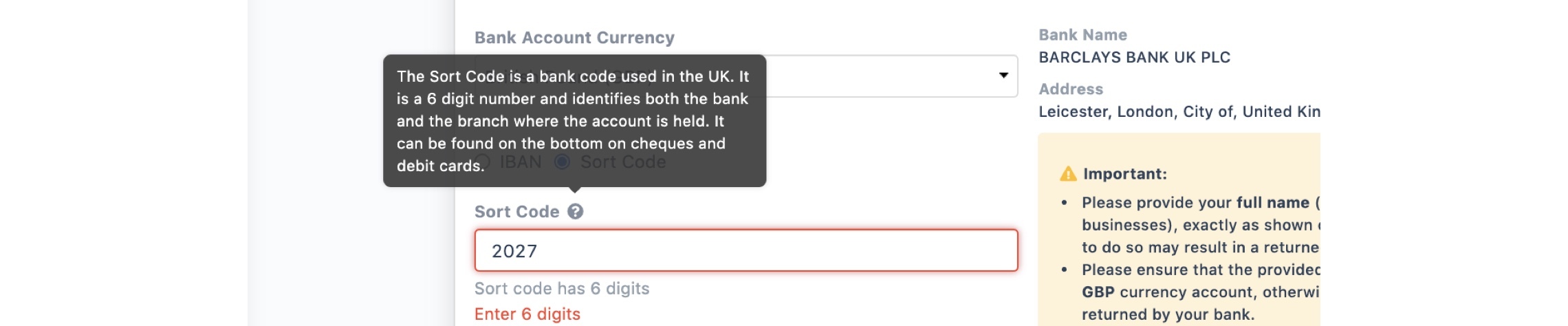
Task: Click the BARCLAYS BANK UK PLC text
Action: click(x=1134, y=58)
